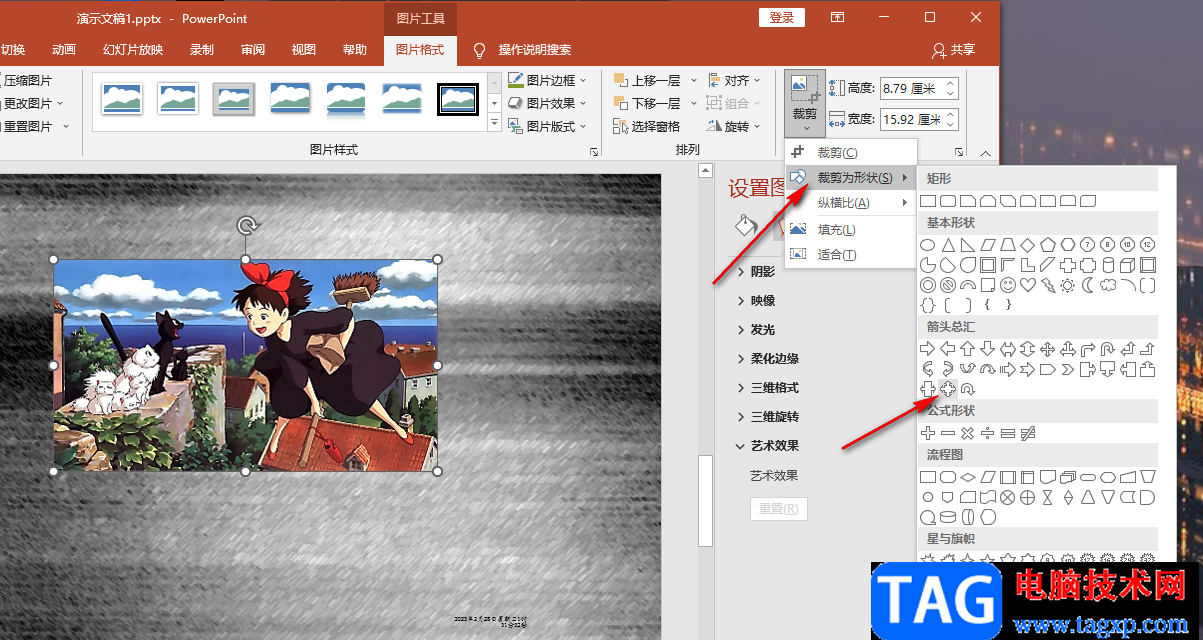Choose the crescent moon shape
1203x640 pixels.
[1088, 285]
